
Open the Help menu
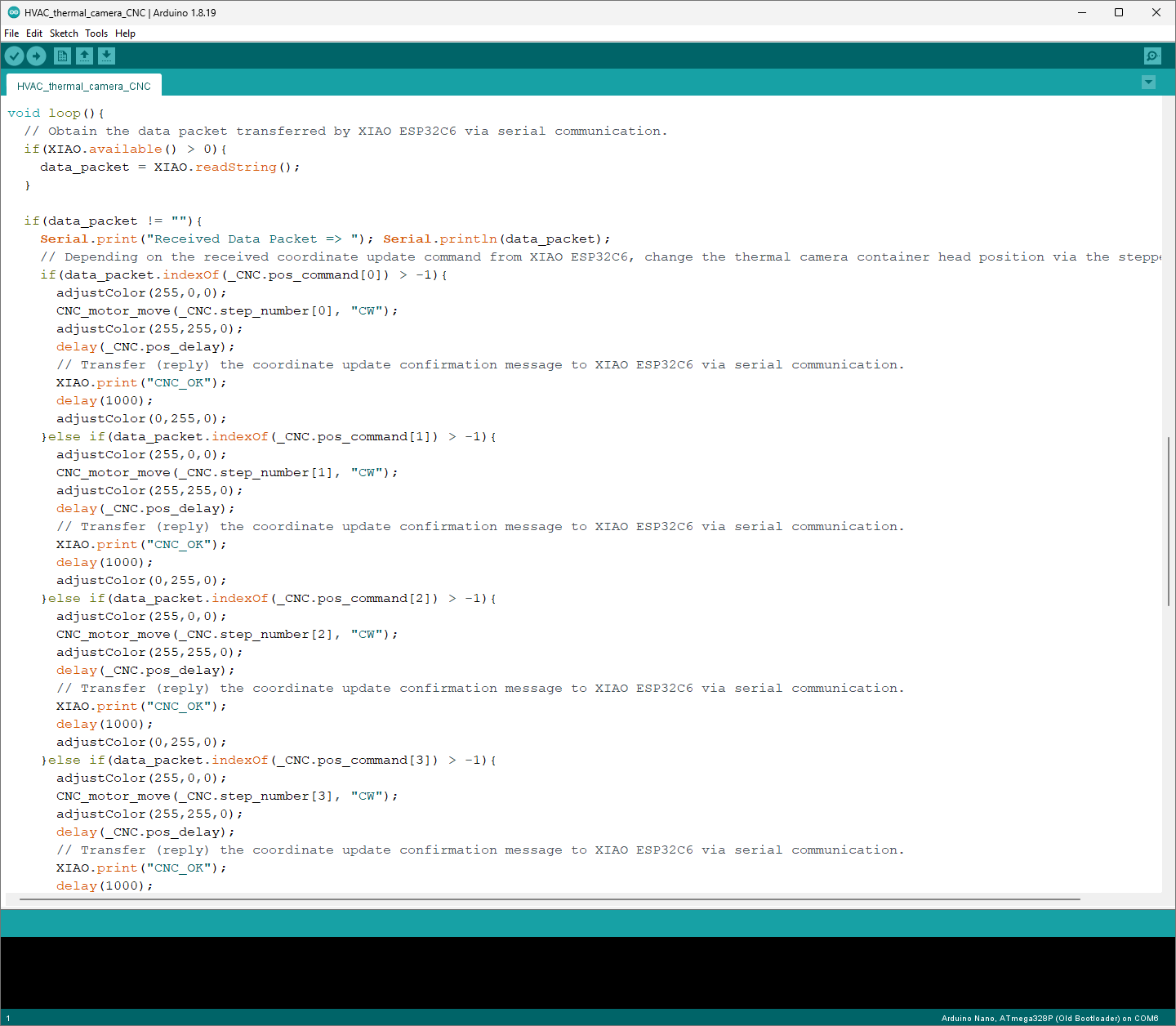[x=125, y=33]
